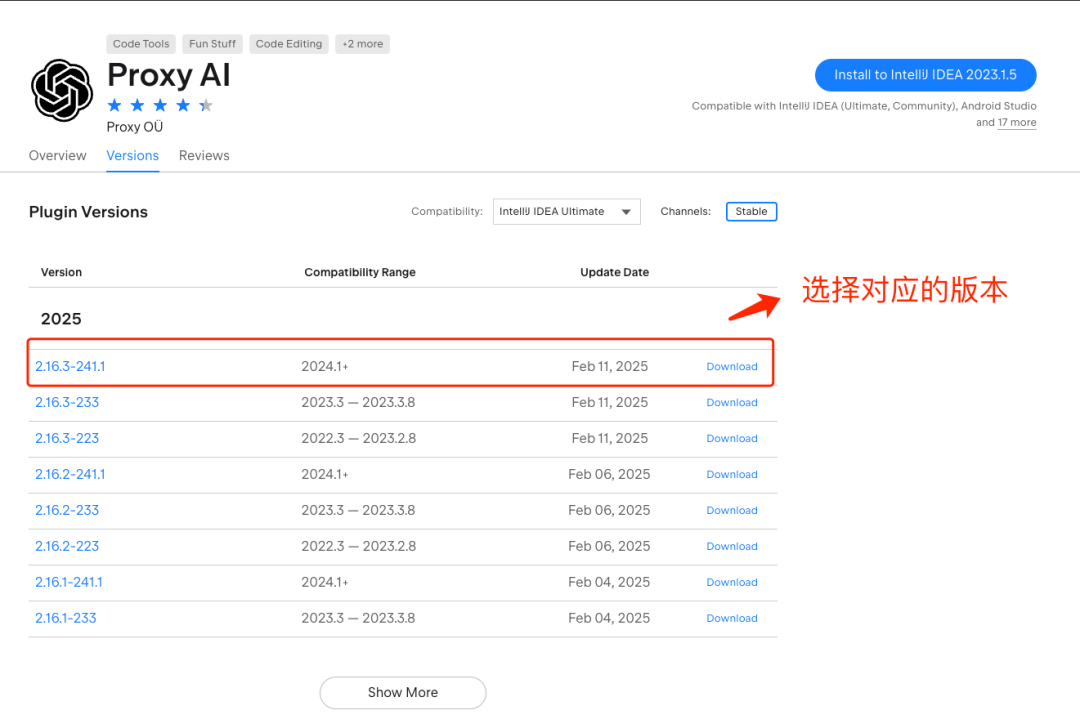Viewport: 1080px width, 715px height.
Task: Download version 2.16.2-233
Action: (x=731, y=510)
